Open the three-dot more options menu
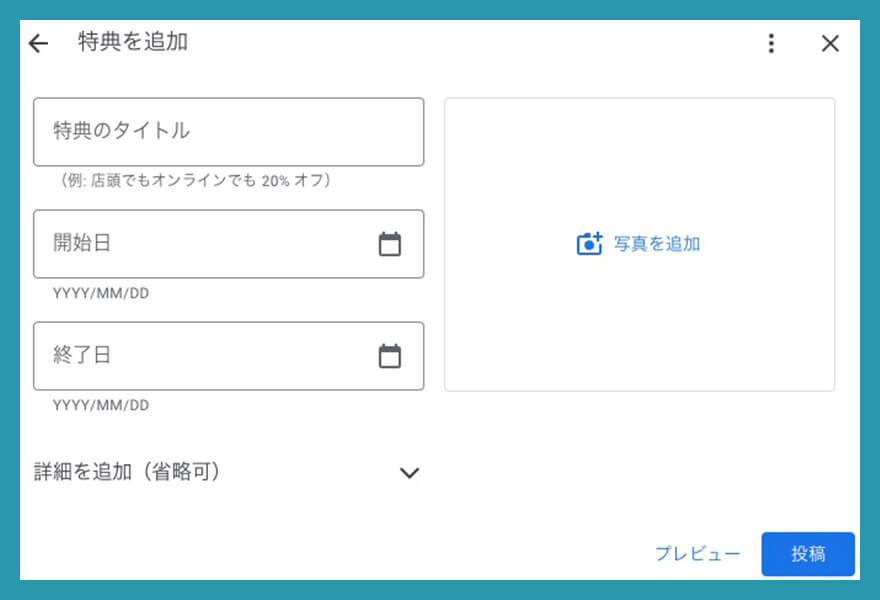Screen dimensions: 880x600 point(770,43)
